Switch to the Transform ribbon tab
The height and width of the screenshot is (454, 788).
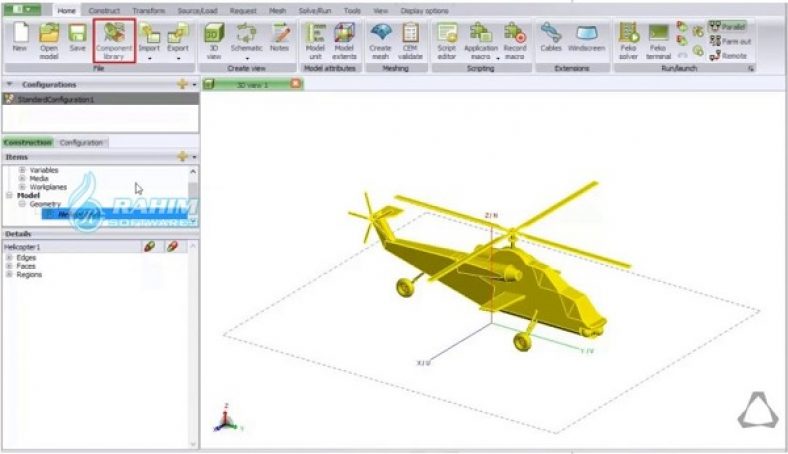149,11
